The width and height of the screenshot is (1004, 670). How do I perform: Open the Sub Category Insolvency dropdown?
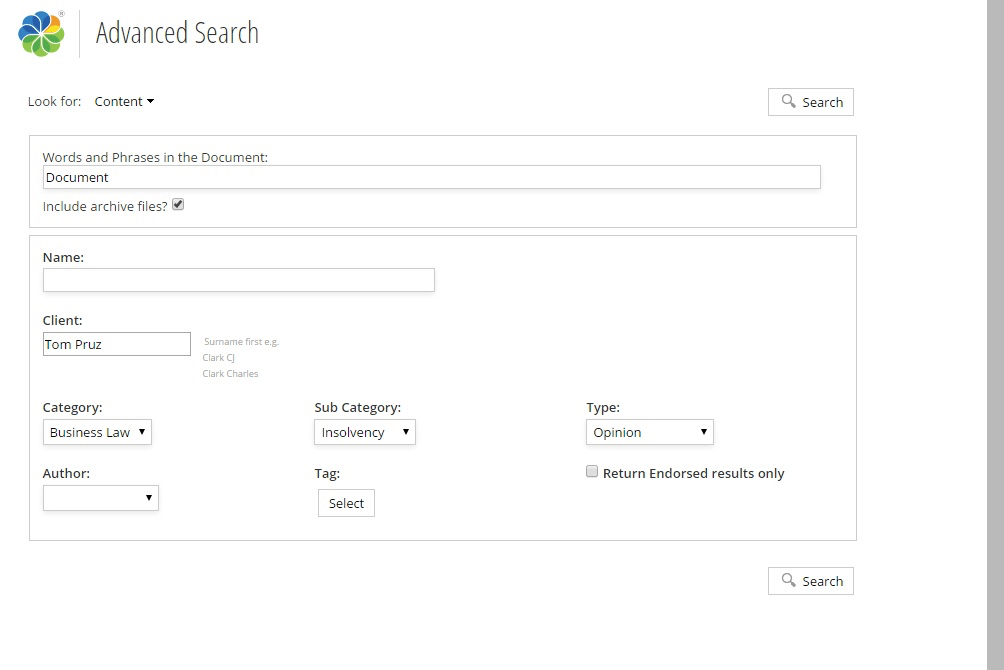[x=365, y=432]
